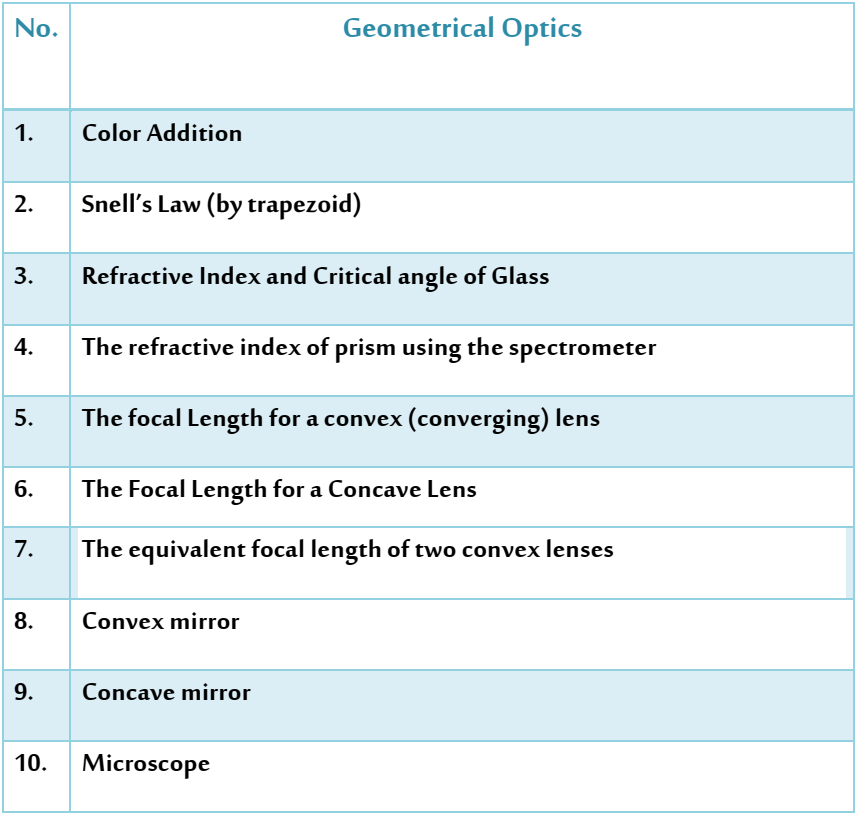This screenshot has height=820, width=860.
Task: Click row number "1." cell
Action: click(x=25, y=134)
